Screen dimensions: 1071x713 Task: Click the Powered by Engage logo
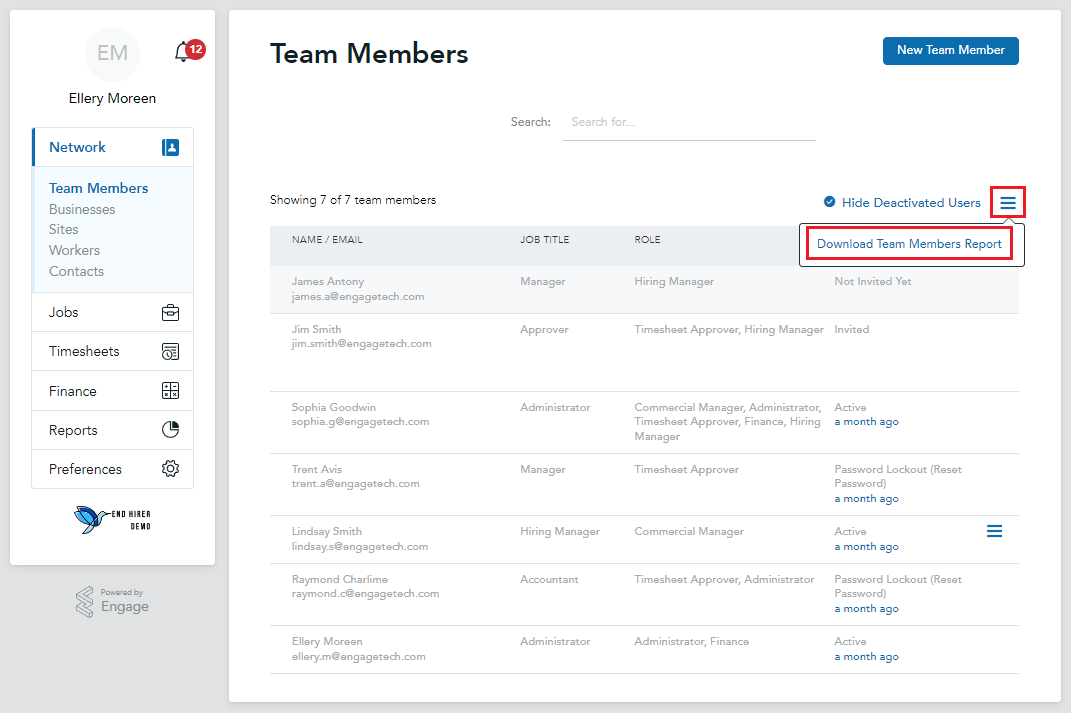click(112, 601)
